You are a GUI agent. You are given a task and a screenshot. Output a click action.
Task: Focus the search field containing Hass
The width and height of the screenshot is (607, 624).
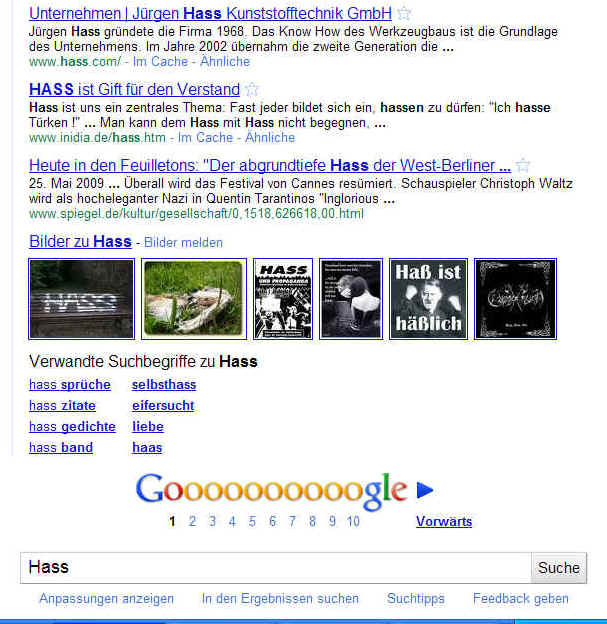[x=276, y=568]
